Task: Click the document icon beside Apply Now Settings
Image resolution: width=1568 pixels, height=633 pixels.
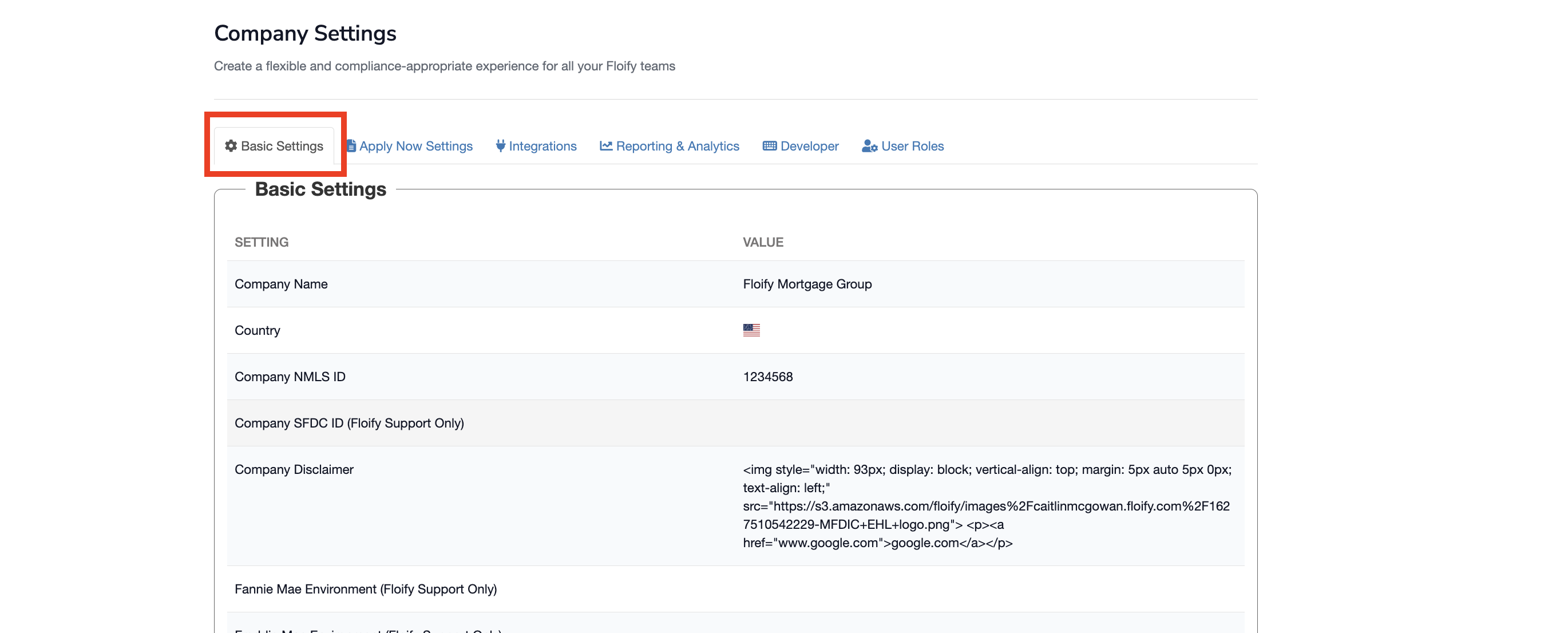Action: [351, 146]
